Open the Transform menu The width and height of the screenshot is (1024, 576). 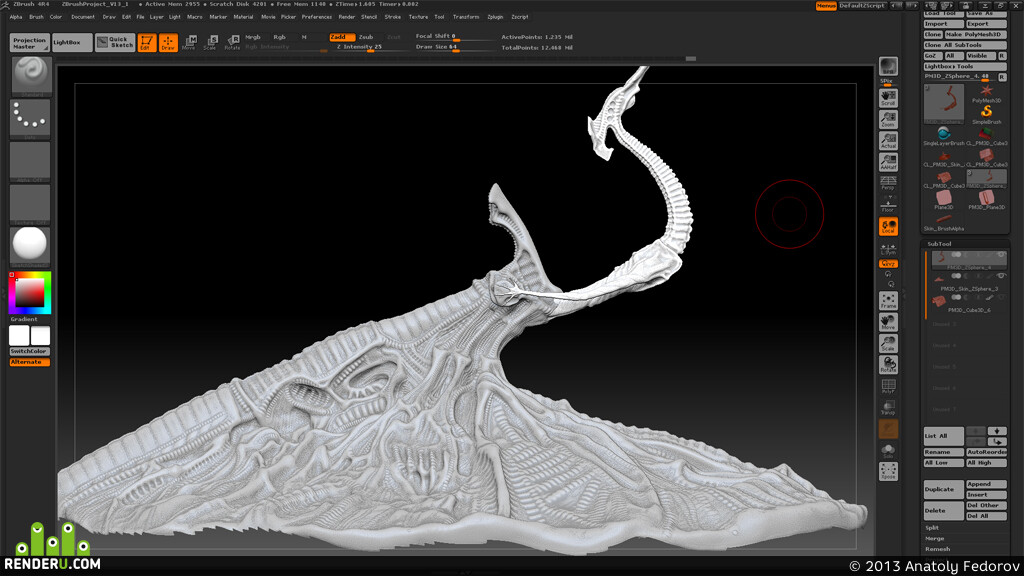click(466, 17)
